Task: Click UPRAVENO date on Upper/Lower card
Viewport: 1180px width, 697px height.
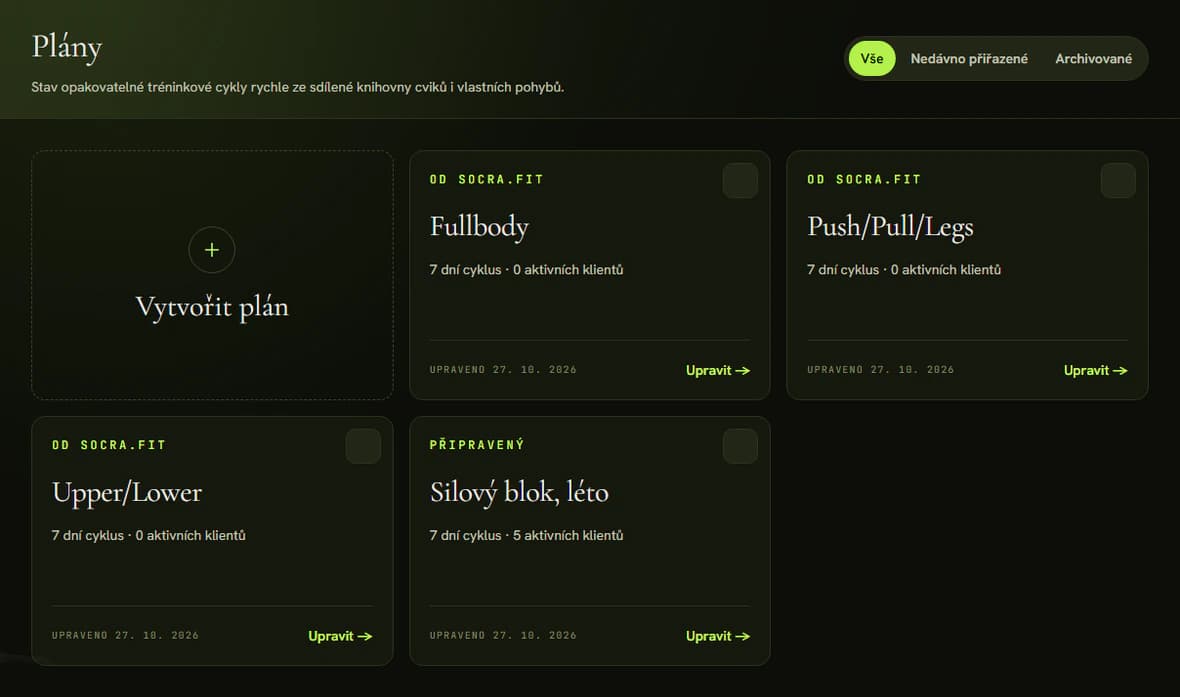Action: 125,635
